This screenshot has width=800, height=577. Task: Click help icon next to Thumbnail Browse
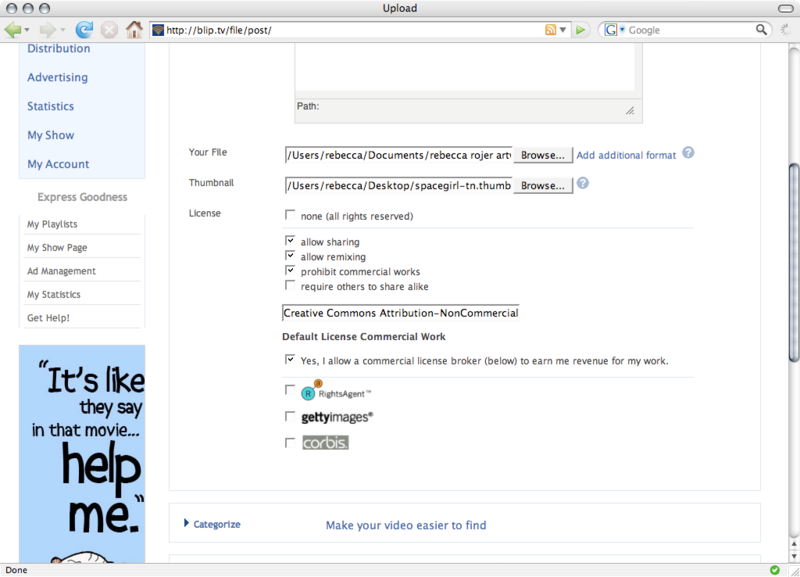pos(583,183)
